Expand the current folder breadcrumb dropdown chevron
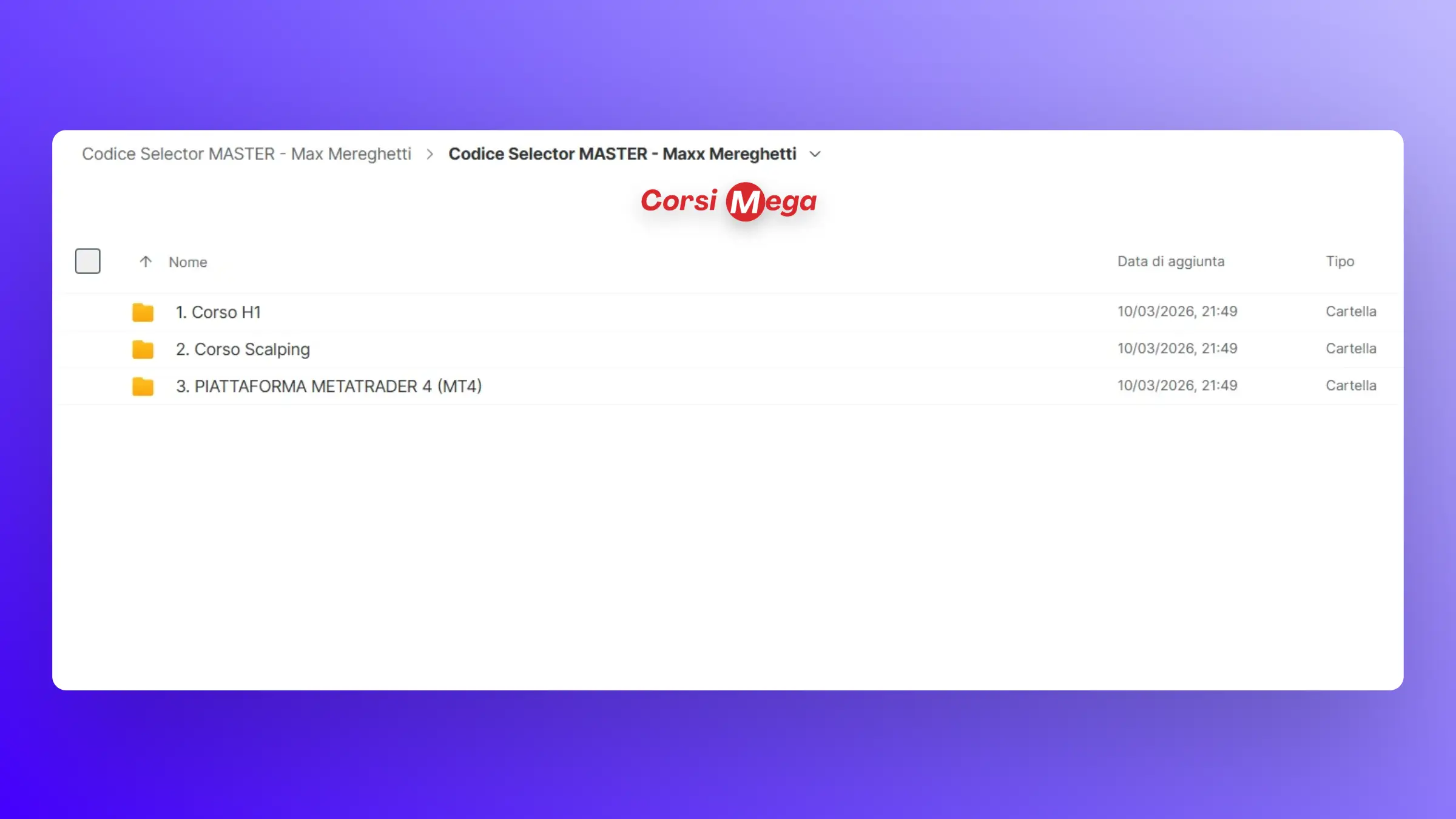 (x=815, y=154)
